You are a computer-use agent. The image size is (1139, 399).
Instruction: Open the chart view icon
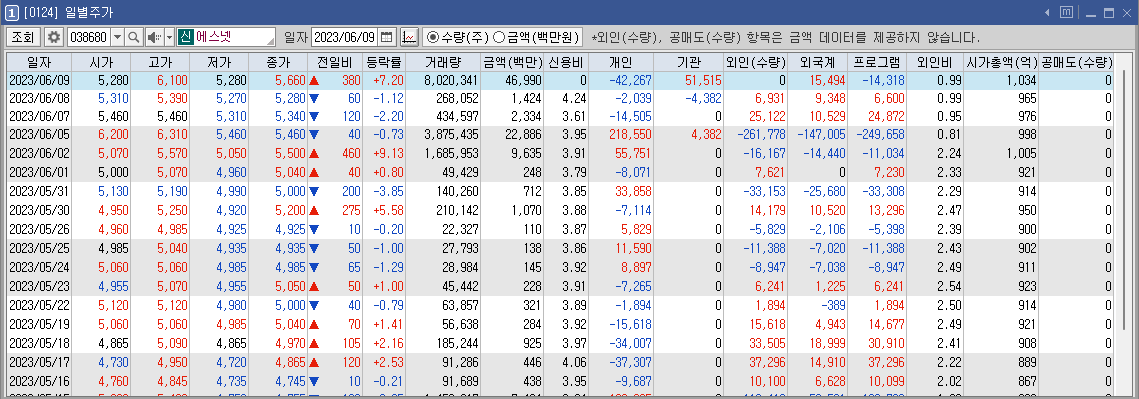pyautogui.click(x=409, y=36)
